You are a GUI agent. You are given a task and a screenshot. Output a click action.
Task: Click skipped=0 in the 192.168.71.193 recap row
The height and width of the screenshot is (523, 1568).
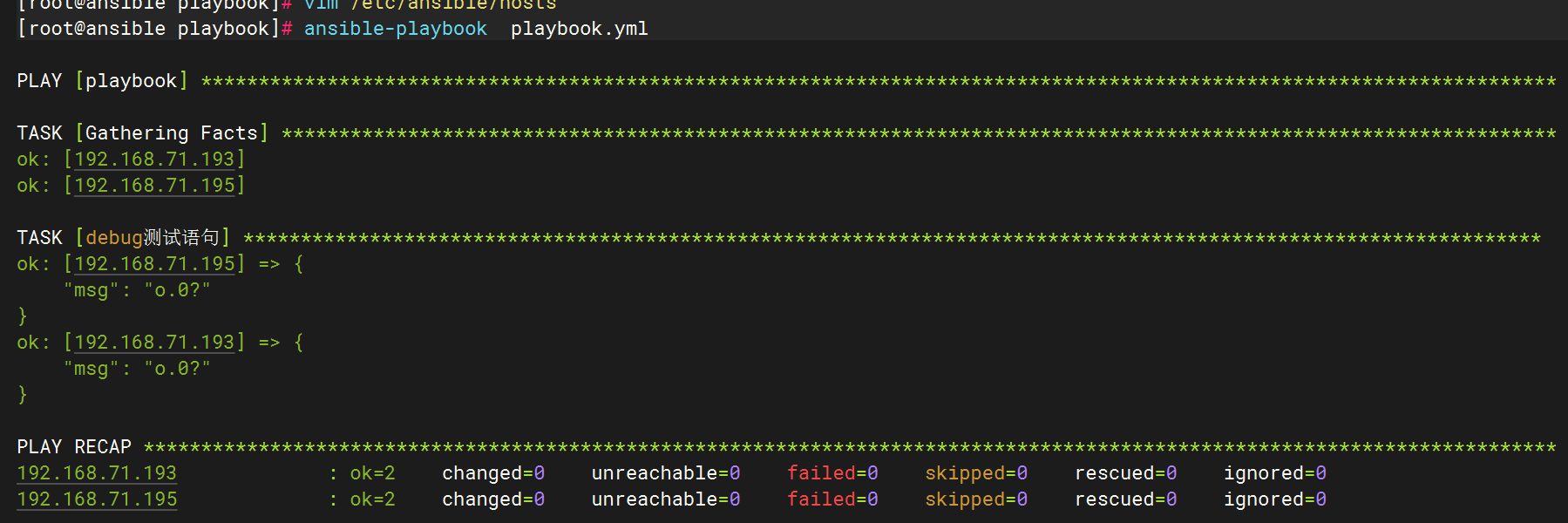976,473
